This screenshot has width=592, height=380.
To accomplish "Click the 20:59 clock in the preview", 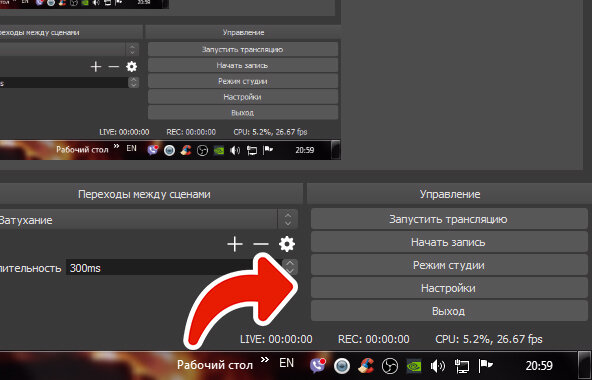I will [x=305, y=150].
